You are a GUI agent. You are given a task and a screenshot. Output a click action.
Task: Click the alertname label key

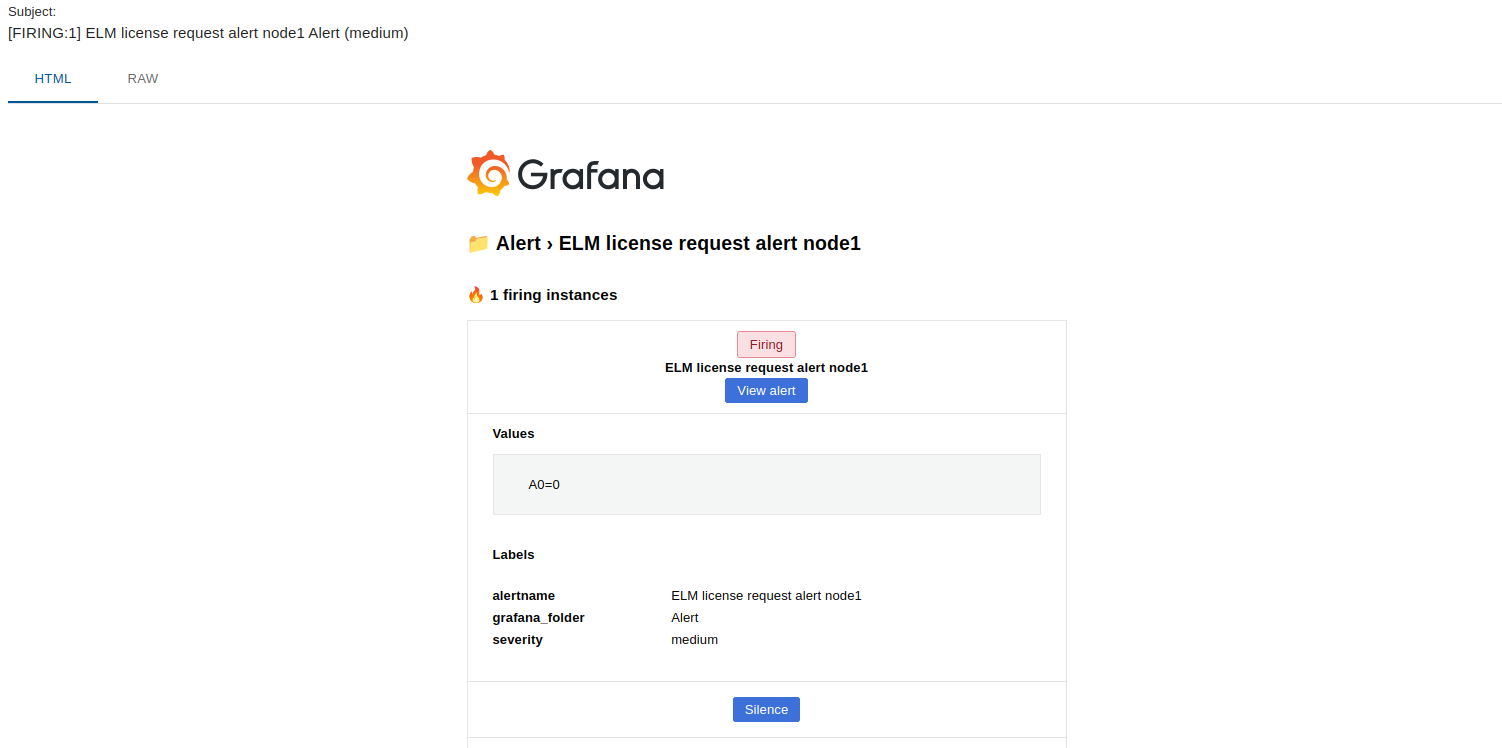click(524, 596)
